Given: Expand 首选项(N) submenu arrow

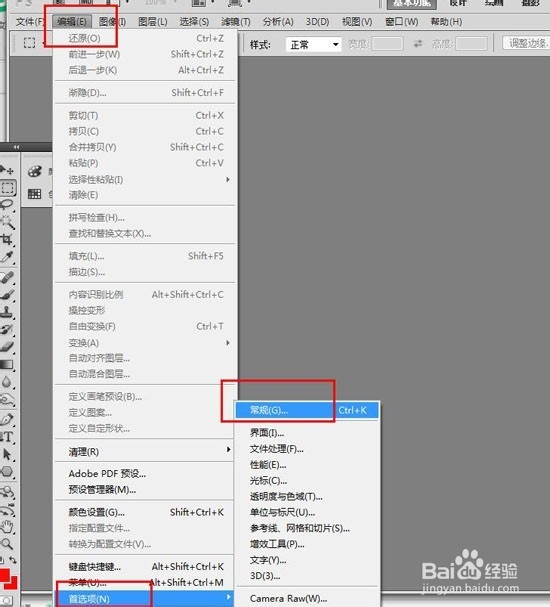Looking at the screenshot, I should [228, 597].
